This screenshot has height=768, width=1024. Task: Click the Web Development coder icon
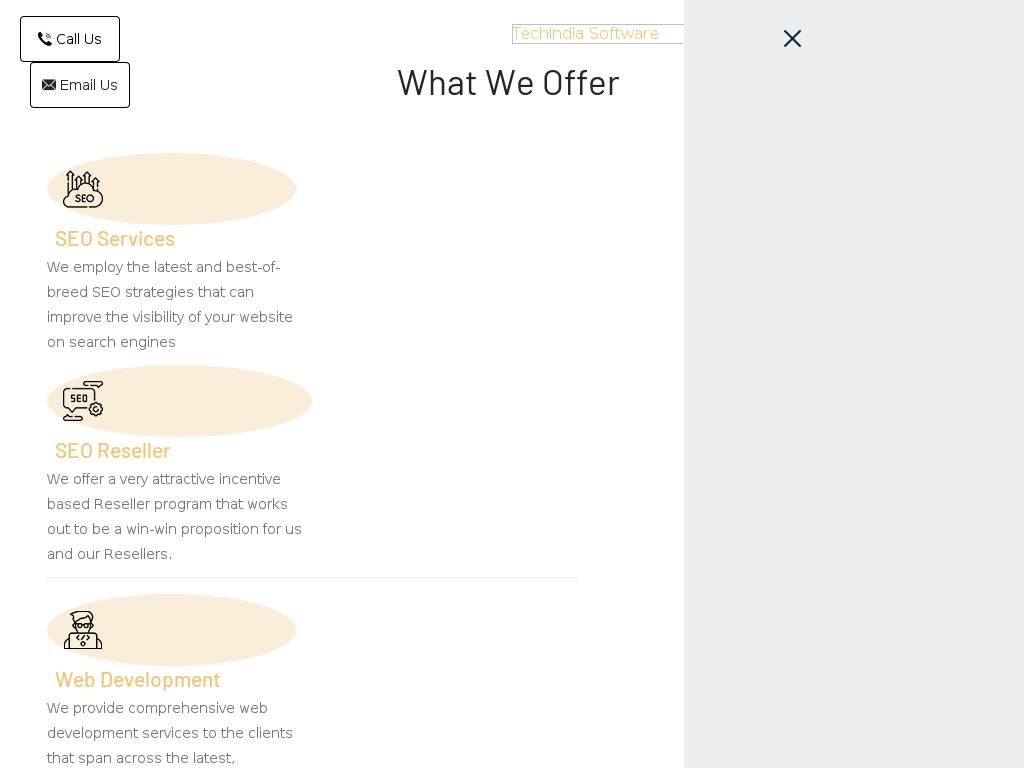(83, 630)
